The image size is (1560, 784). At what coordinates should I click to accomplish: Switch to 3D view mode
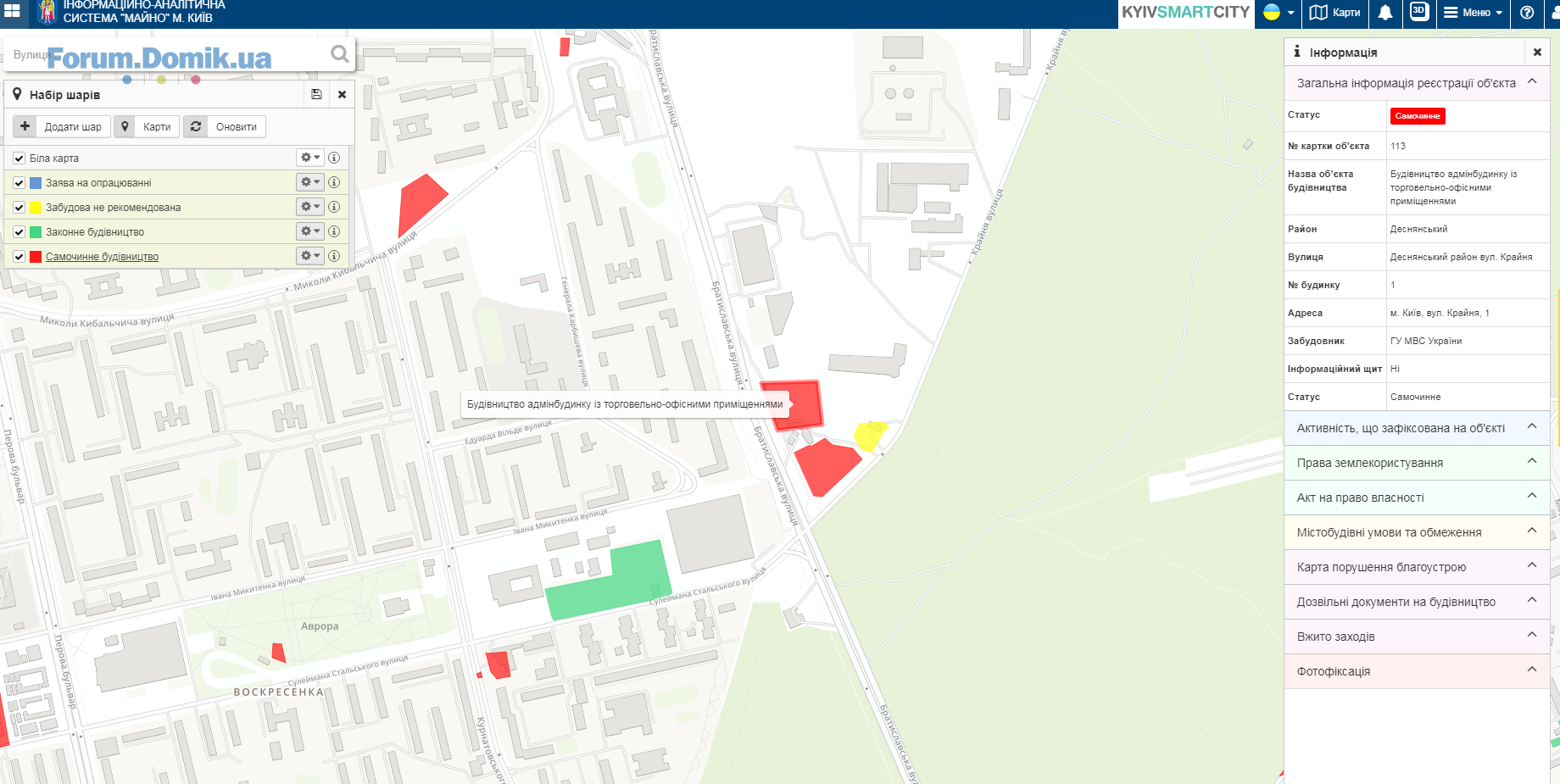point(1419,12)
